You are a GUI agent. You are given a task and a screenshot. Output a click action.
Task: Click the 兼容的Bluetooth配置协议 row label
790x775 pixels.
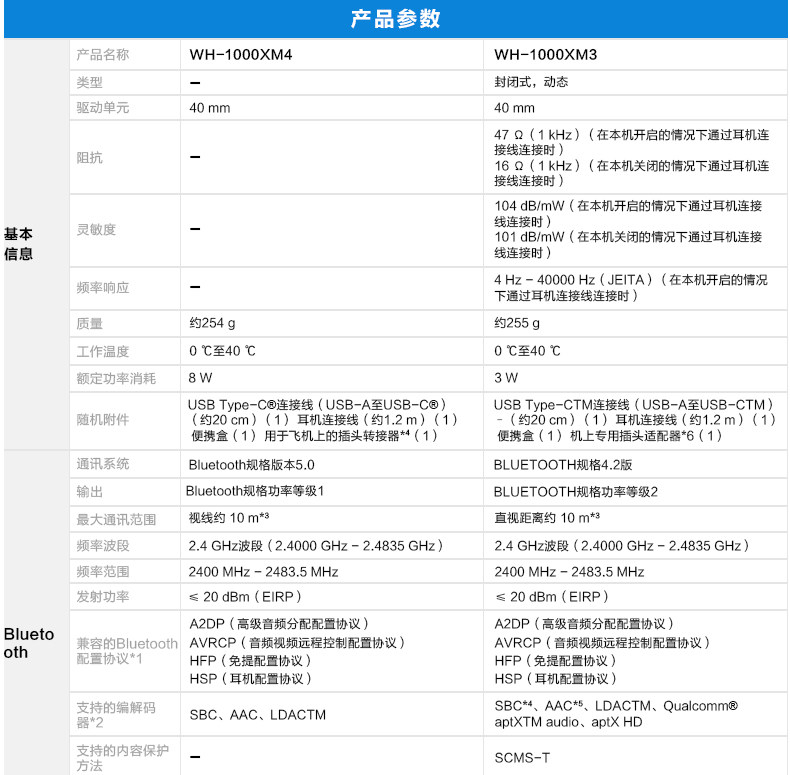127,651
